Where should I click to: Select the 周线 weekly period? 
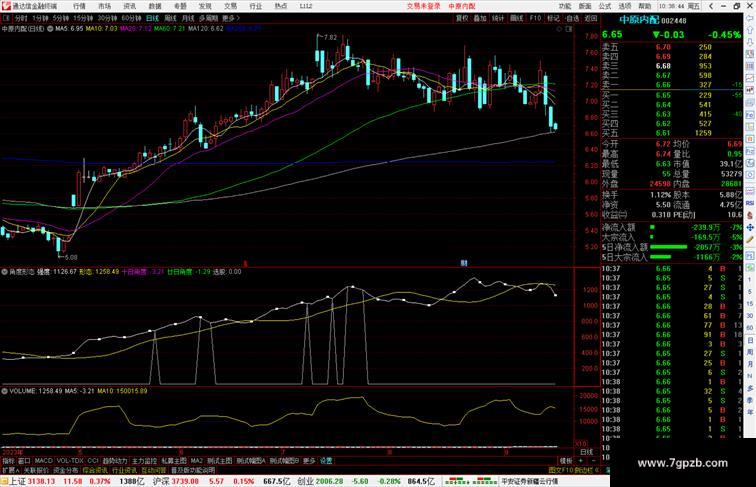(x=170, y=18)
